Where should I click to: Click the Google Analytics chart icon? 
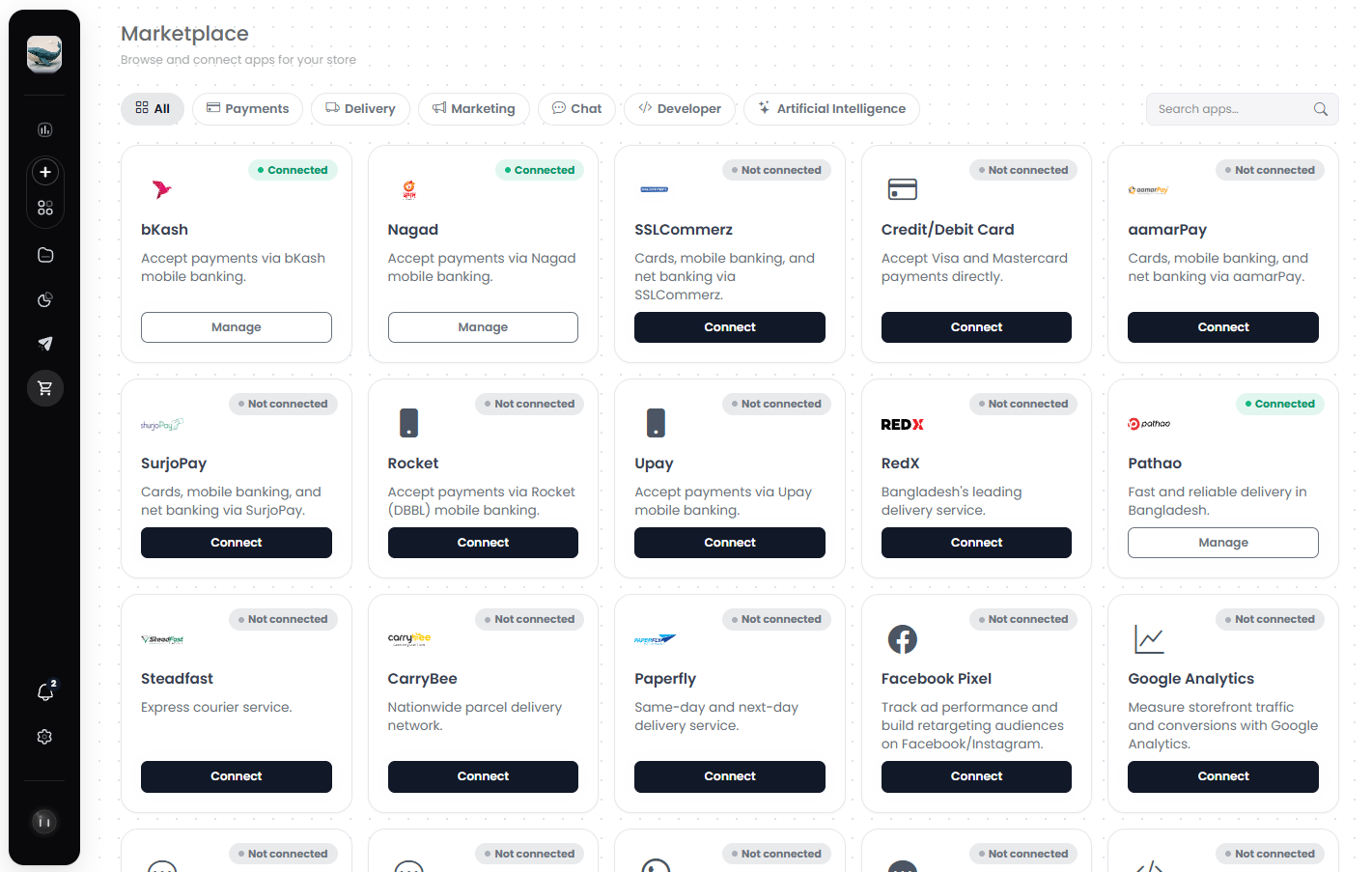coord(1149,639)
